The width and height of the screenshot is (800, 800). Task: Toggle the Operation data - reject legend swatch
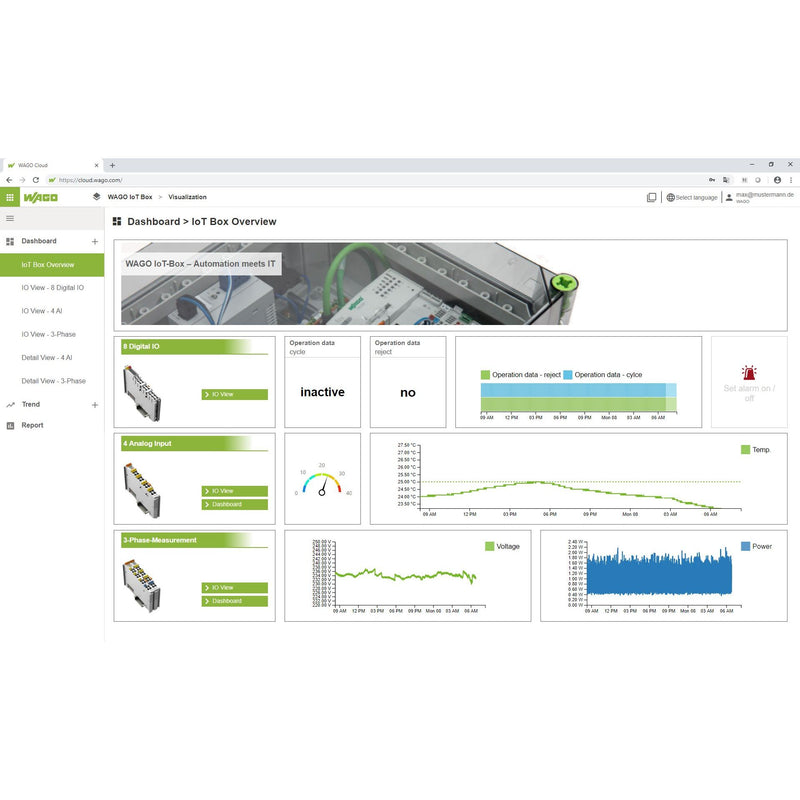[485, 375]
